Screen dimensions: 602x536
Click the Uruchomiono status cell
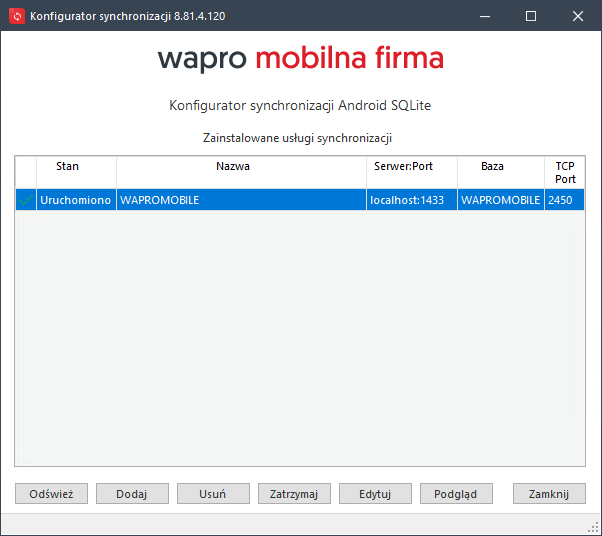click(75, 200)
